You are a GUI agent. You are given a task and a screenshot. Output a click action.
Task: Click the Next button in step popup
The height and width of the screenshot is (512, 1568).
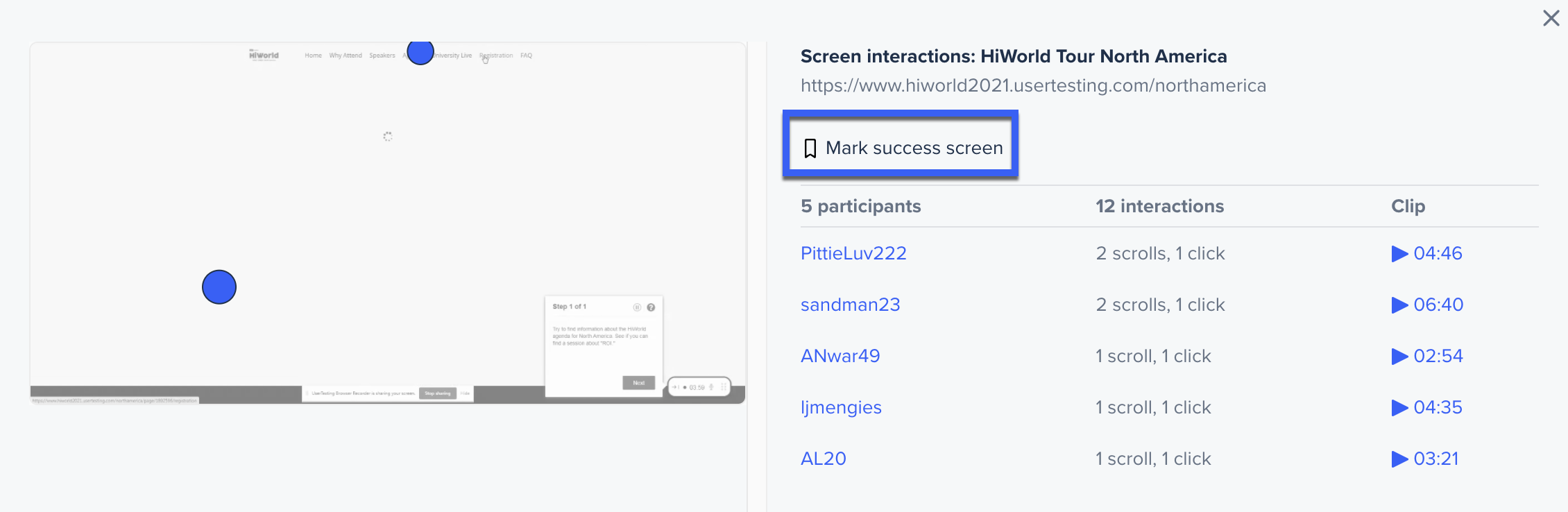(x=639, y=383)
